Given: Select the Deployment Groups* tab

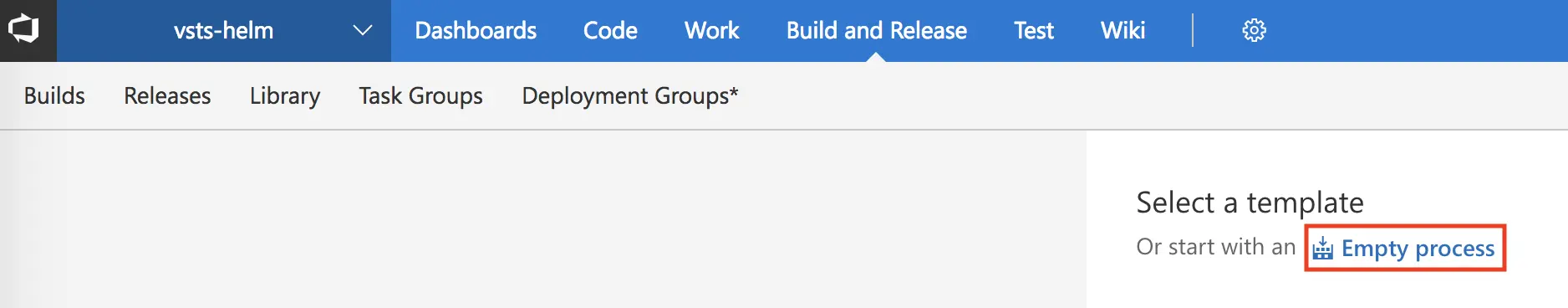Looking at the screenshot, I should pos(630,96).
